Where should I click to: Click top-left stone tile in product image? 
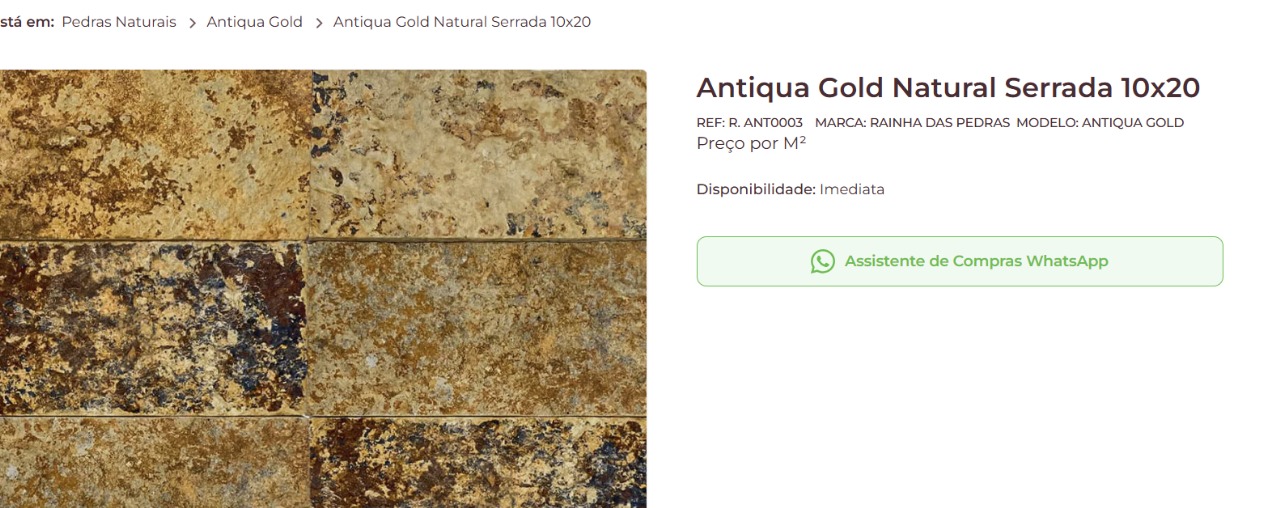(x=155, y=154)
